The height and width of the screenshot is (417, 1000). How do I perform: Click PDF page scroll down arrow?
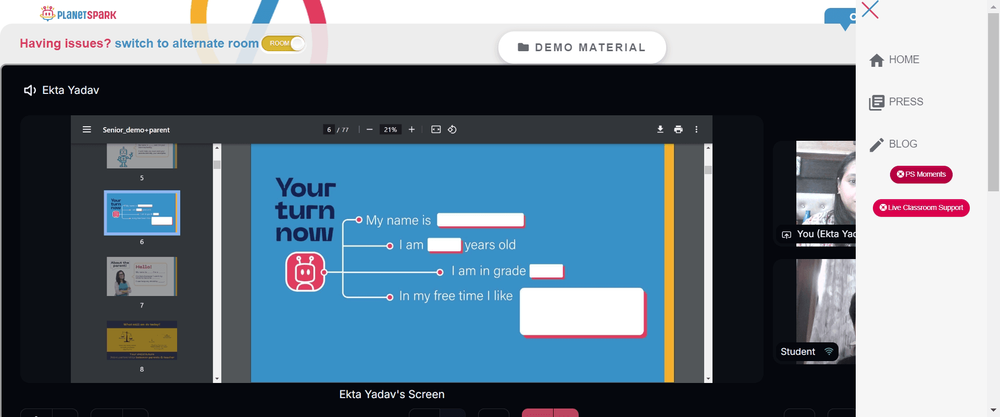coord(708,378)
